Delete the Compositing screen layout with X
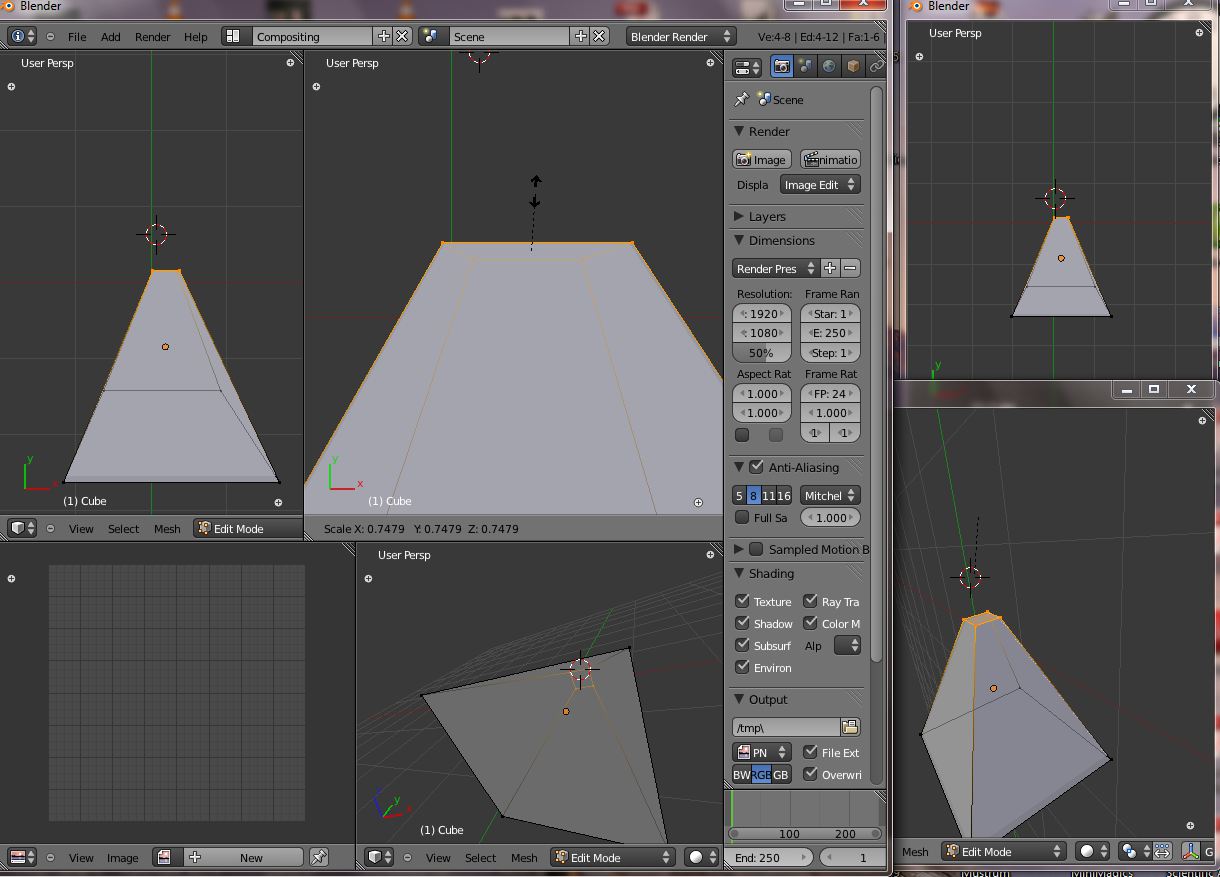This screenshot has height=877, width=1220. click(402, 36)
